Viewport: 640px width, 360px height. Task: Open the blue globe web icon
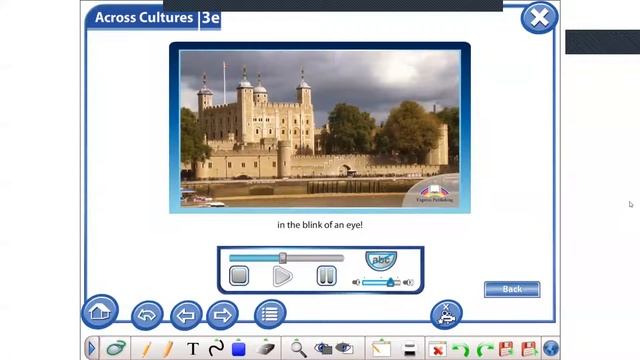click(551, 349)
